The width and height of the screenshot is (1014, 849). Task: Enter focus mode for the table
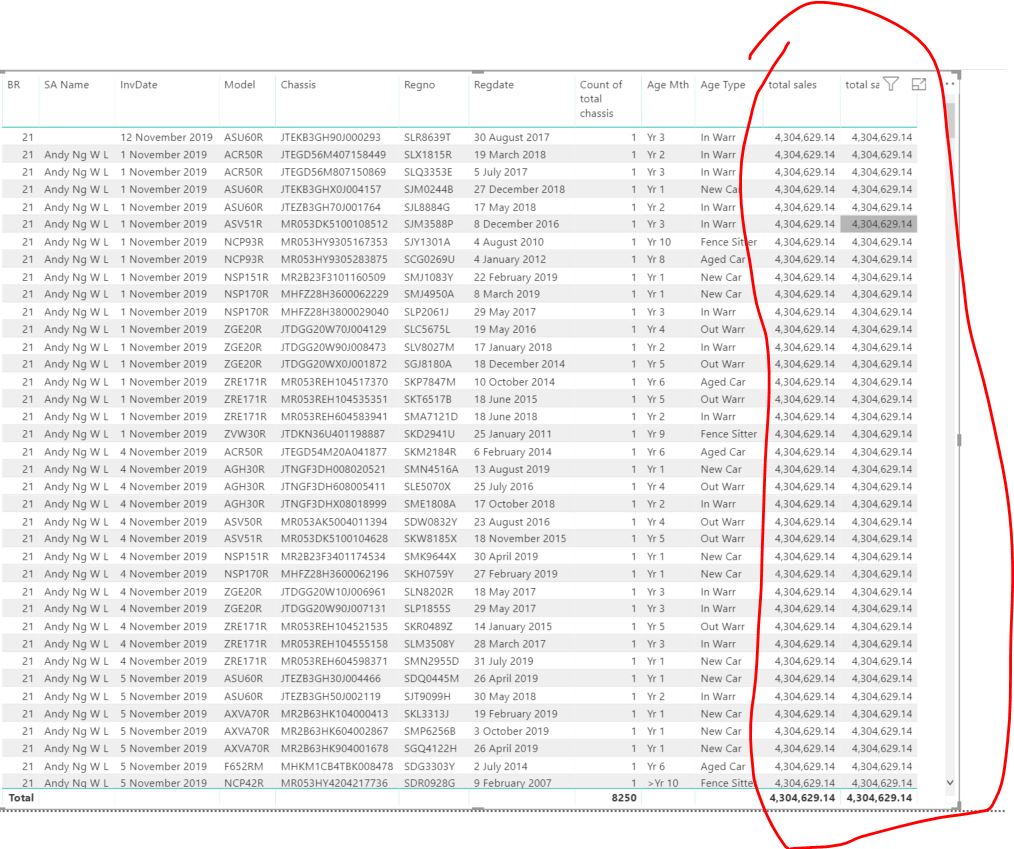point(919,84)
